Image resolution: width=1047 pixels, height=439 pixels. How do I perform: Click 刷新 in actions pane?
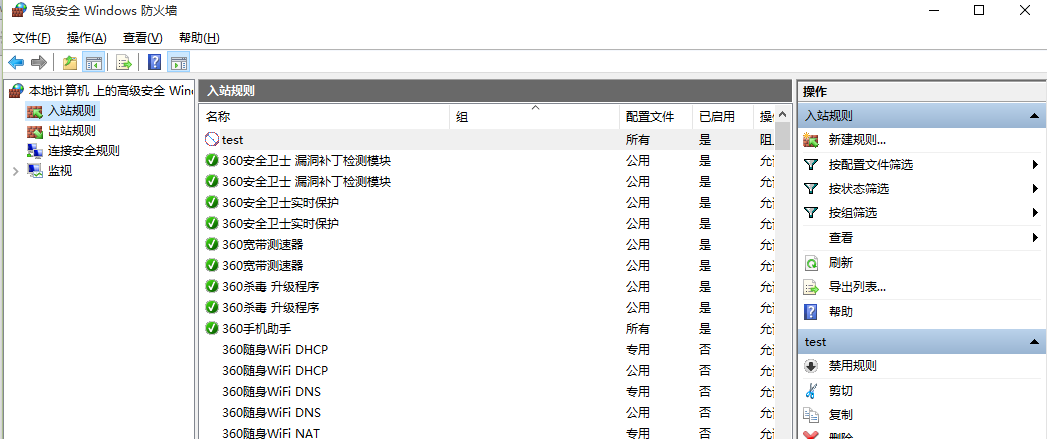841,263
